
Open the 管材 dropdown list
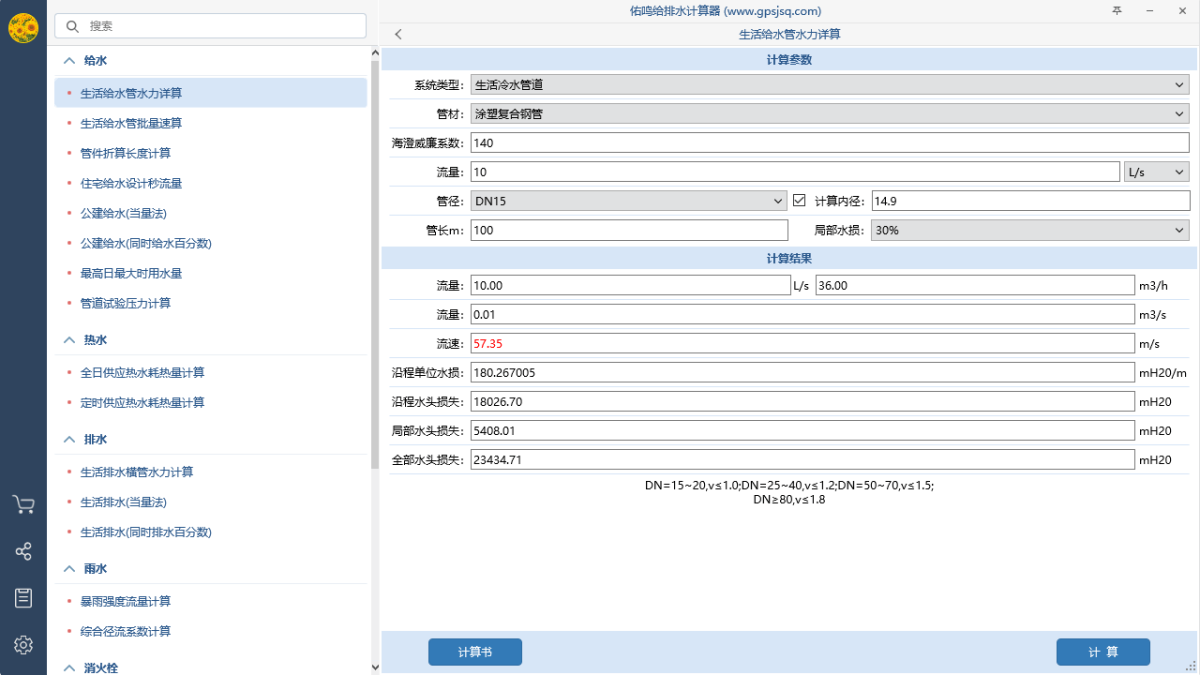[x=829, y=114]
